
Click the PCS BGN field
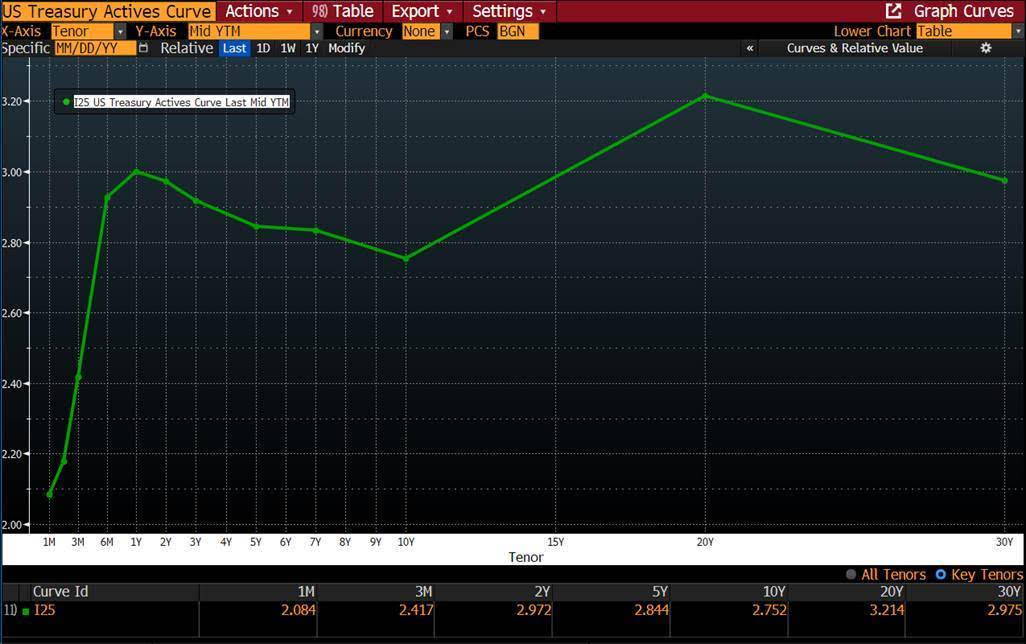coord(518,31)
